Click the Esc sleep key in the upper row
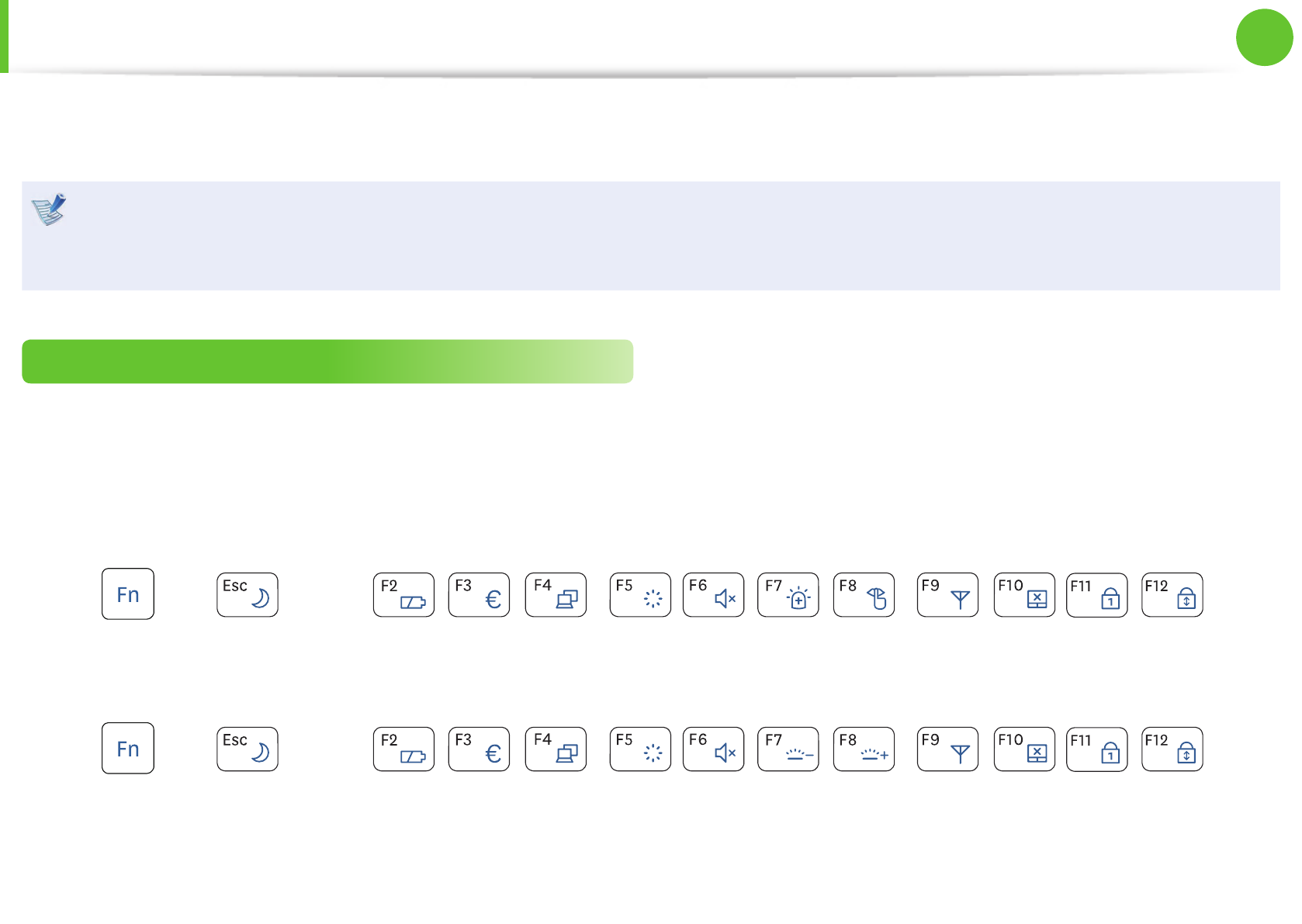 [248, 595]
